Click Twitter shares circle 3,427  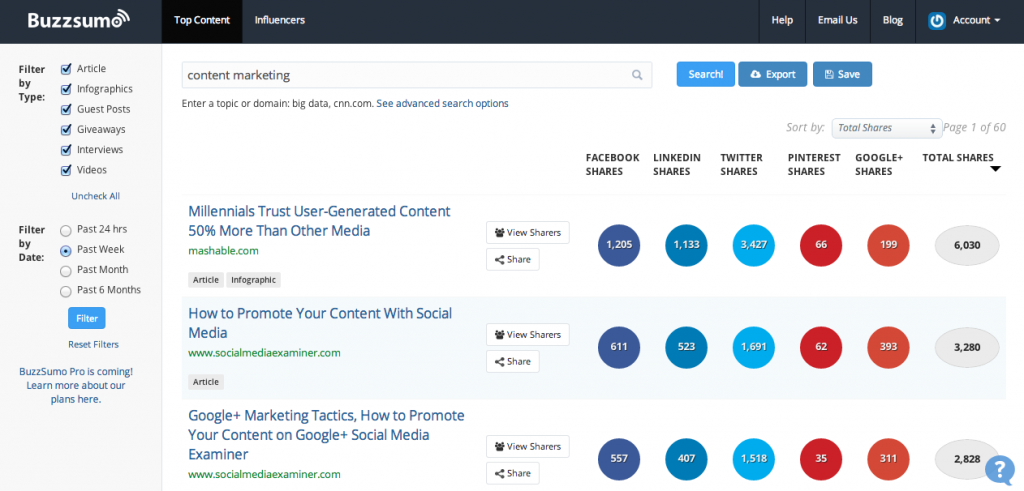coord(754,245)
